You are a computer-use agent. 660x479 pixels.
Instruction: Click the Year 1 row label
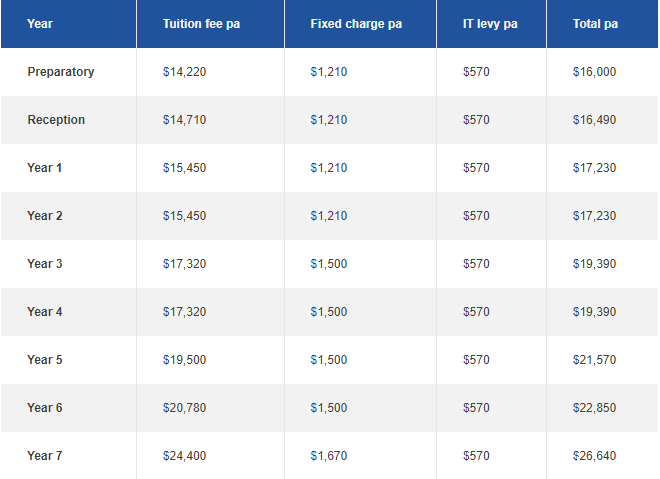click(45, 168)
